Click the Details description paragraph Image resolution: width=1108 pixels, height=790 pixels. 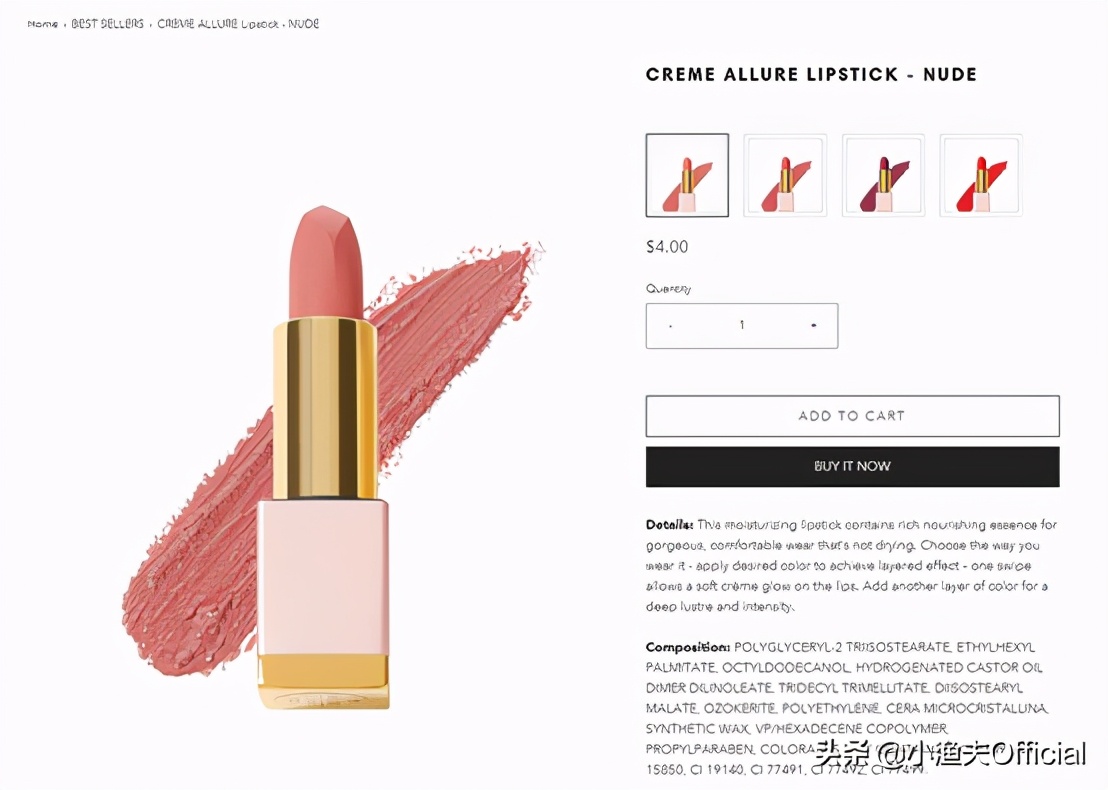[851, 565]
